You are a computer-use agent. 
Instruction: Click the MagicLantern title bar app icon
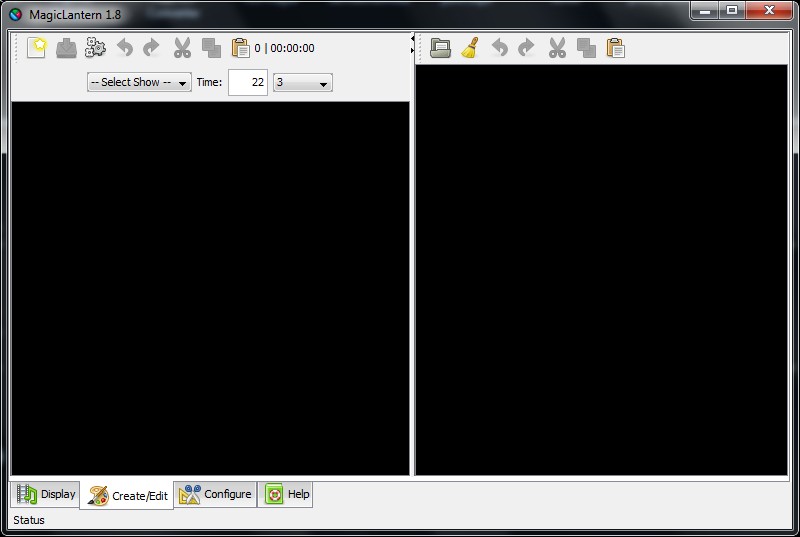[16, 14]
